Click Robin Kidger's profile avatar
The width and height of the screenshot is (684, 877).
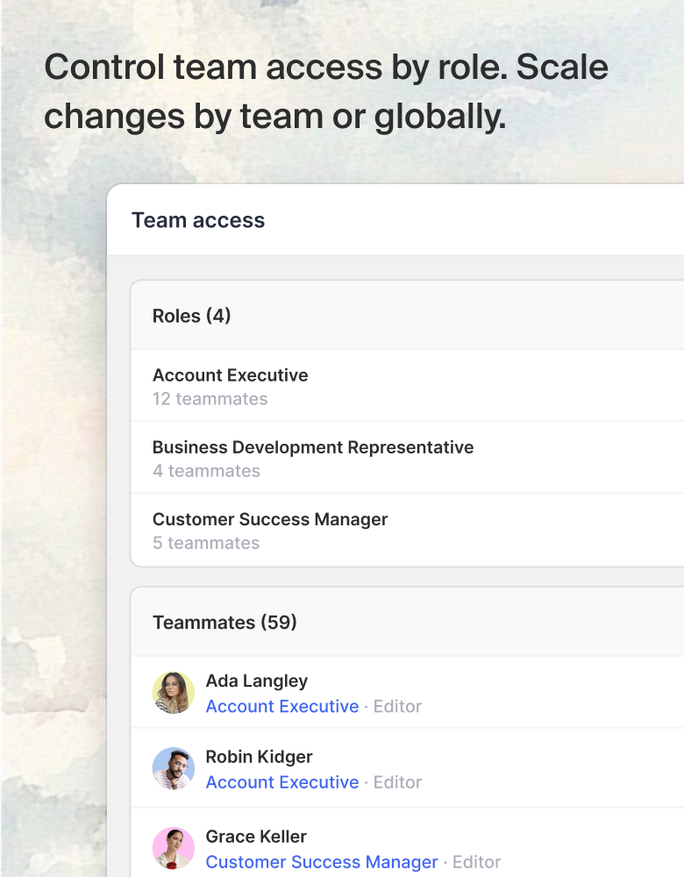(x=173, y=769)
